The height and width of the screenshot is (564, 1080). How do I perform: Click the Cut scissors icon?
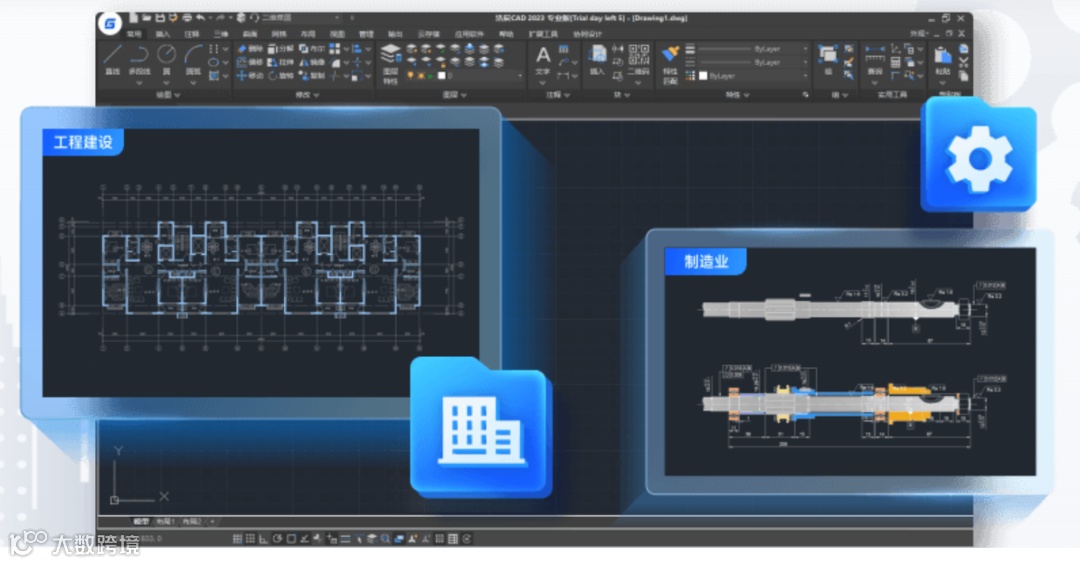coord(964,63)
